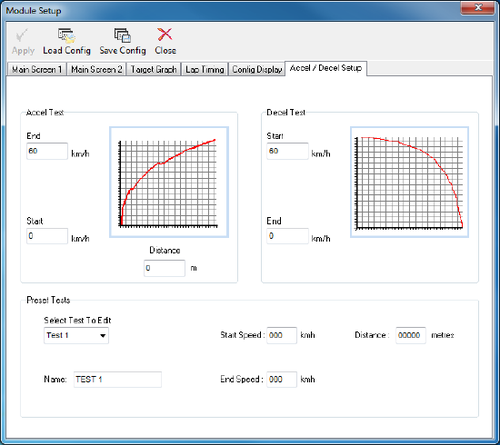Select the Lap Timing tab

205,69
